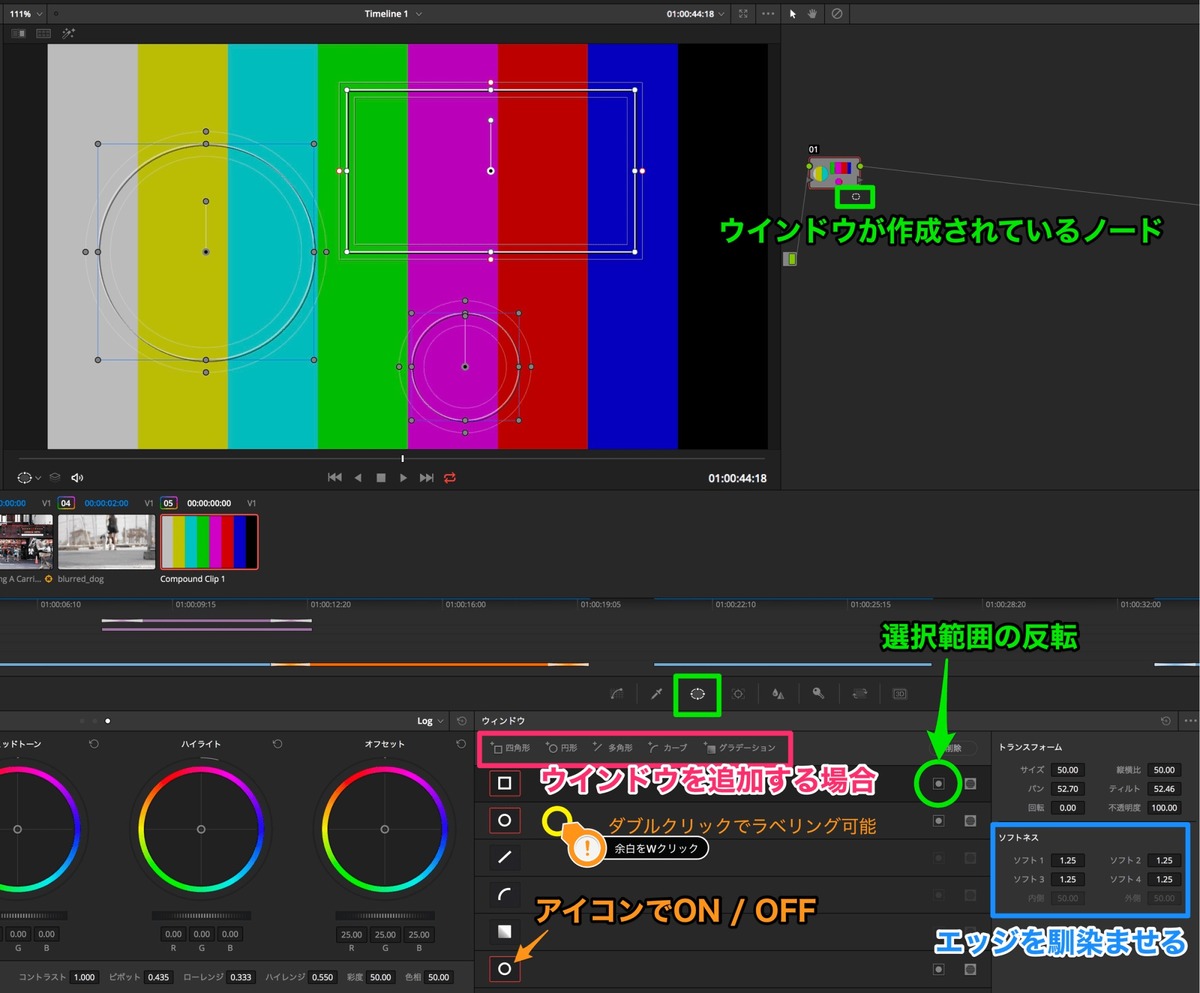Enable the gradient window
Image resolution: width=1200 pixels, height=993 pixels.
click(504, 932)
